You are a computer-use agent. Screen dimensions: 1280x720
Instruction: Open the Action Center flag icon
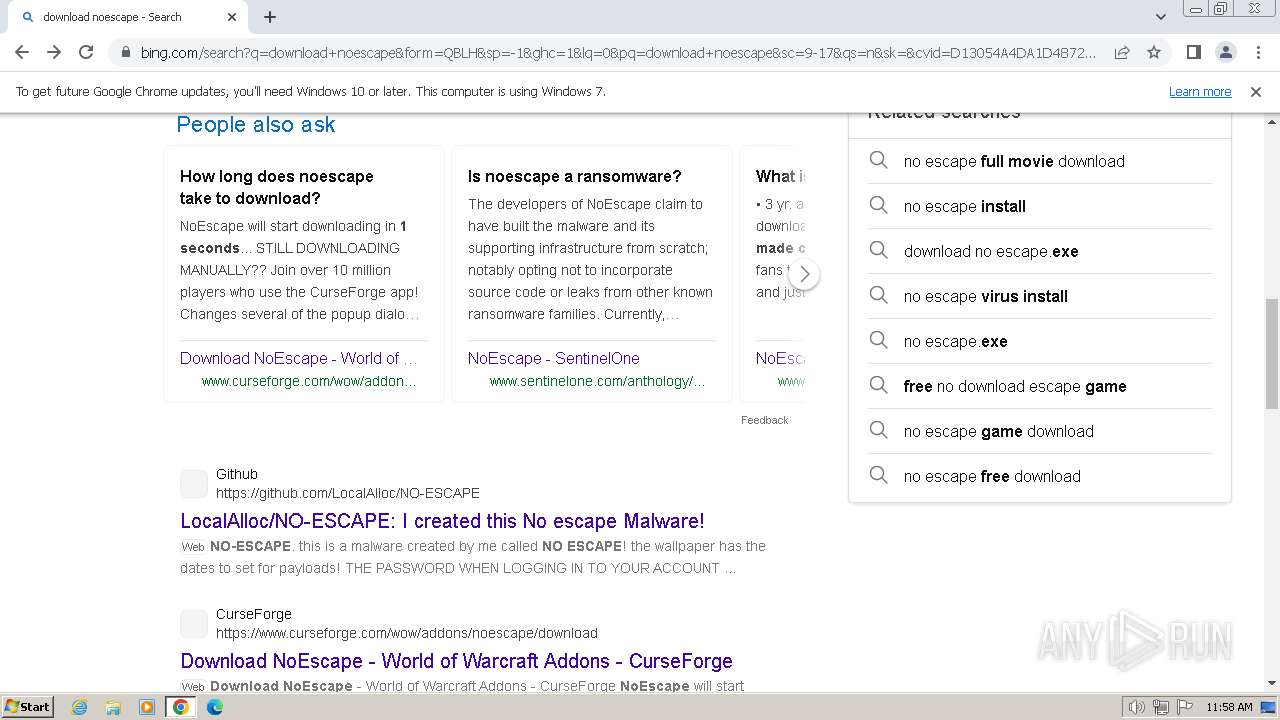click(1184, 707)
